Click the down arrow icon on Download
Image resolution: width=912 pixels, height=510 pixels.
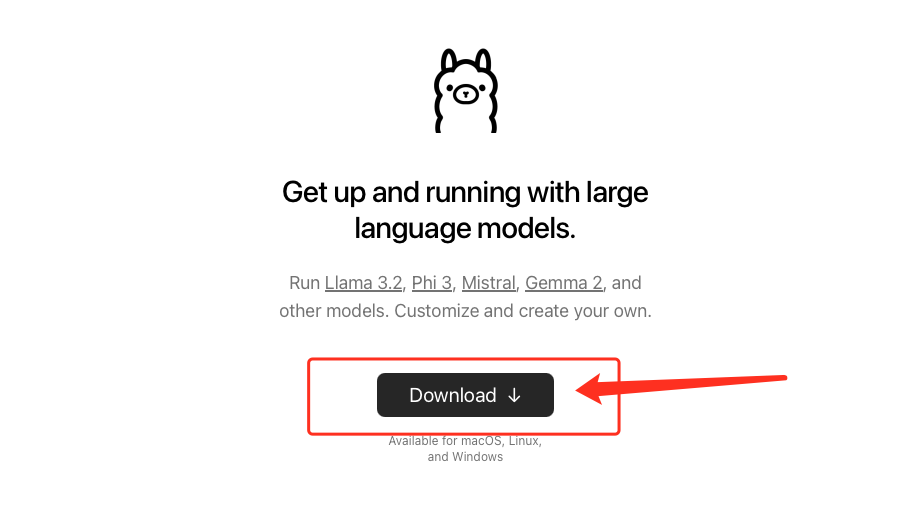(514, 395)
